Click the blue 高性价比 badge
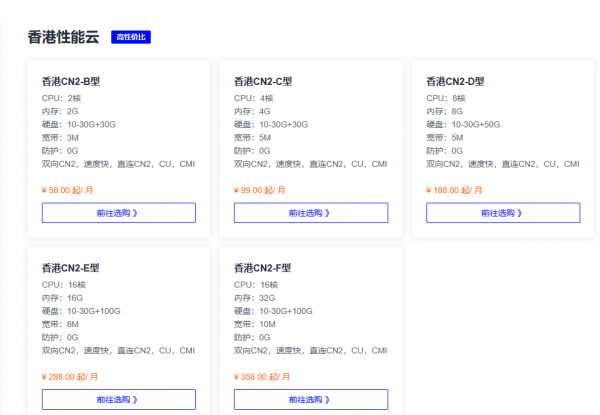Image resolution: width=600 pixels, height=415 pixels. pos(131,37)
